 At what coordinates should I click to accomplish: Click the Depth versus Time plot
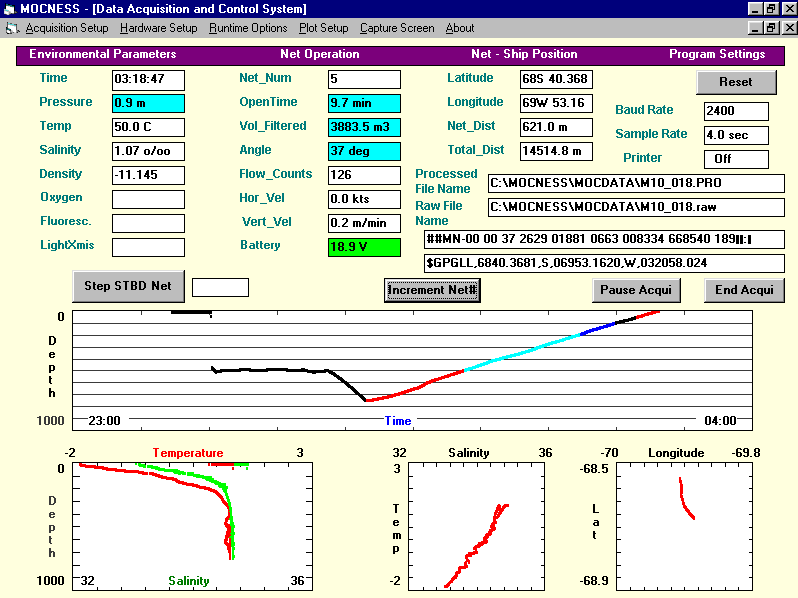coord(412,370)
